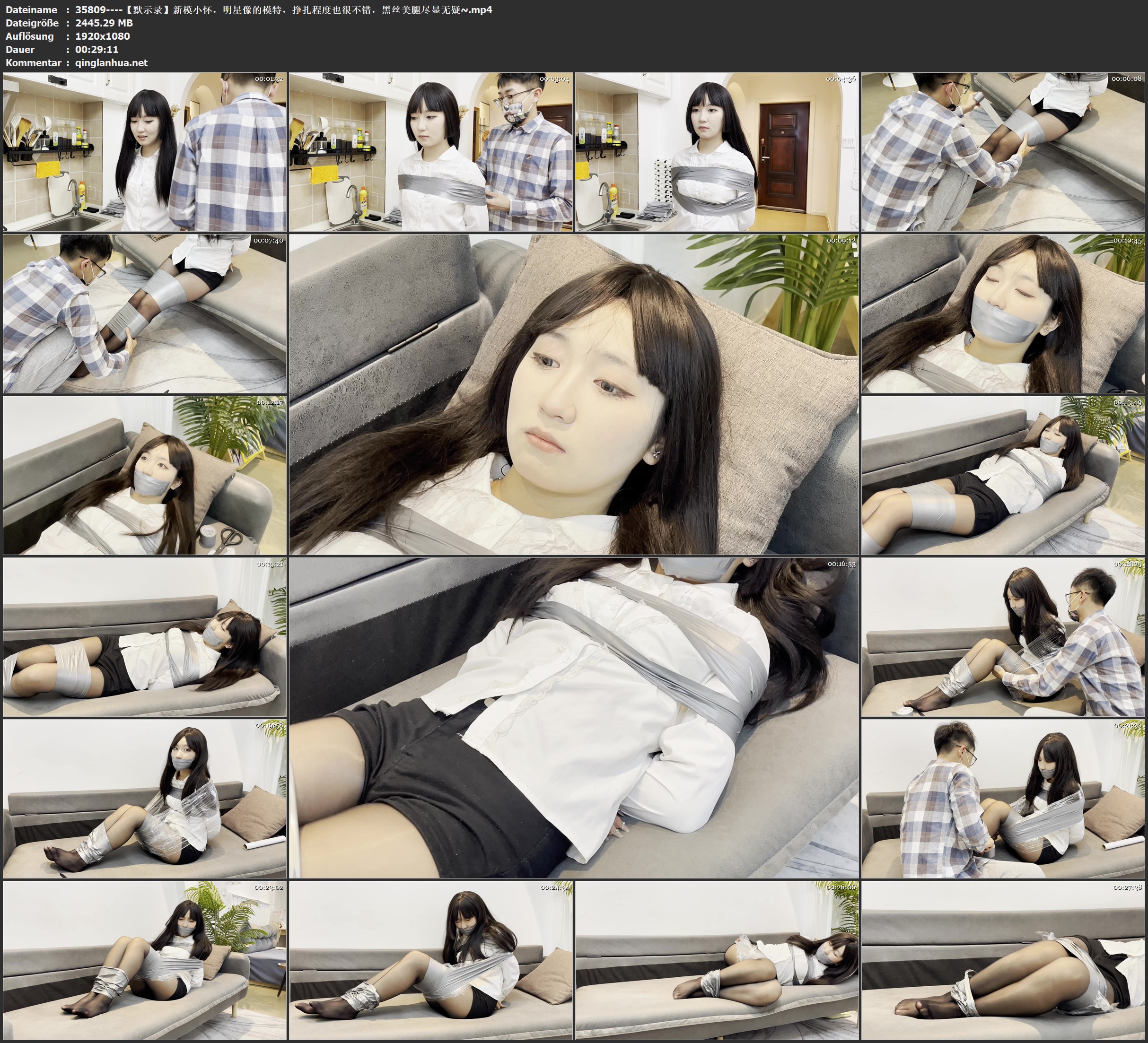The width and height of the screenshot is (1148, 1043).
Task: Click the frame timestamped 00:21:30
Action: 1003,799
